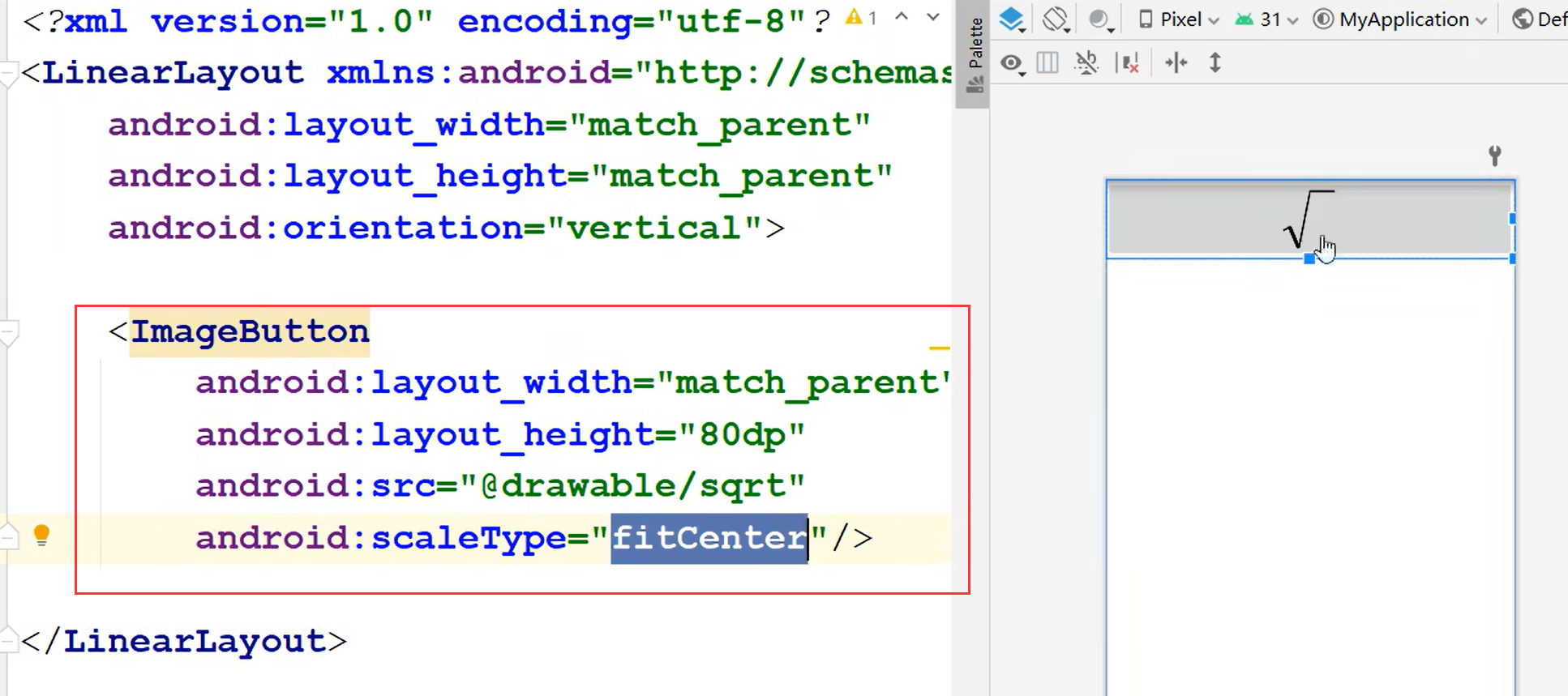This screenshot has width=1568, height=696.
Task: Open the View Options eye menu
Action: point(1012,63)
